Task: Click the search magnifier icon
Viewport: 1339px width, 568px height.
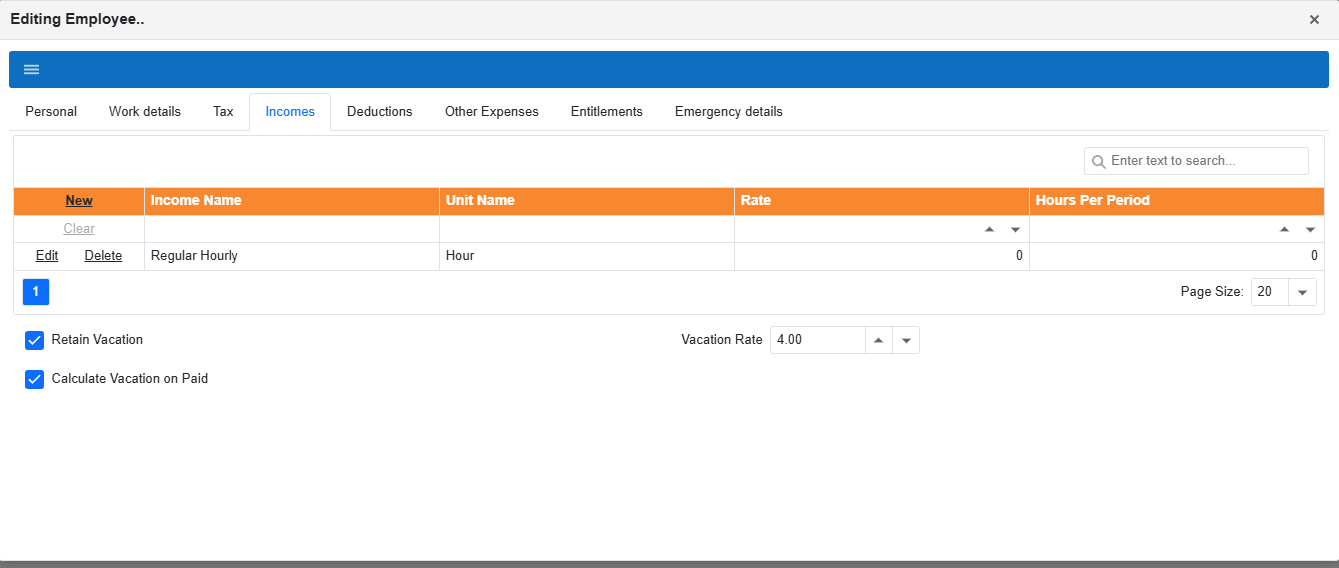Action: click(1098, 161)
